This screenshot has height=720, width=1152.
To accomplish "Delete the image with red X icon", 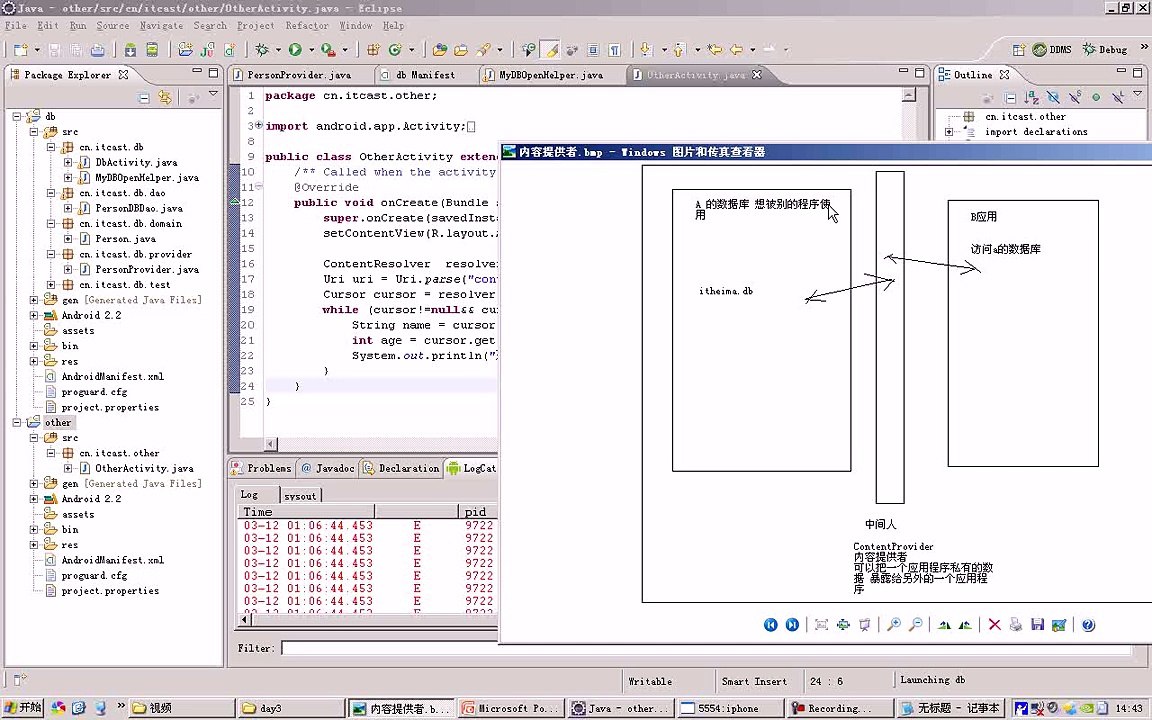I will click(994, 625).
